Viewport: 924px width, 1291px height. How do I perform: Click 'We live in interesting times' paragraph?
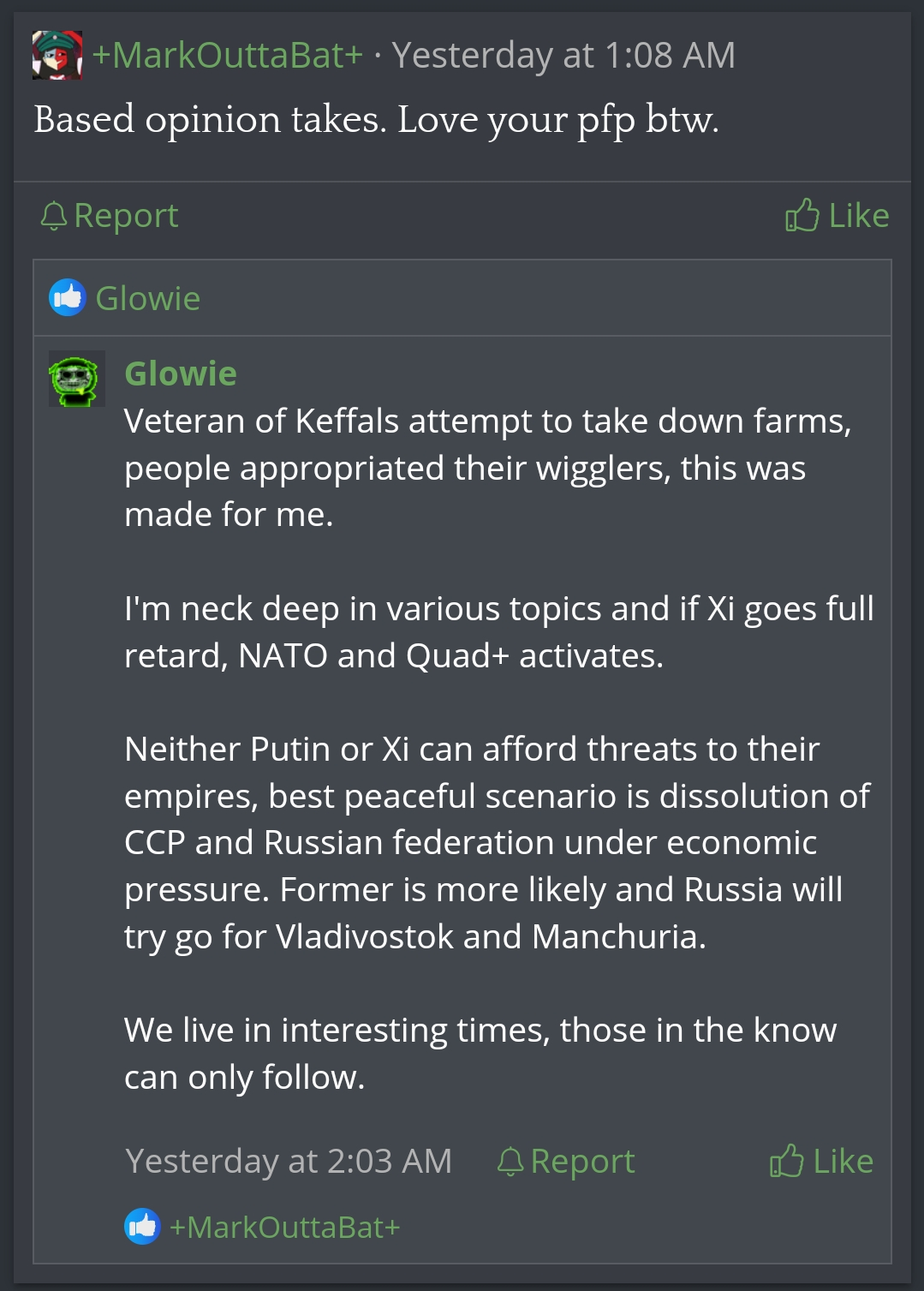[x=480, y=1053]
